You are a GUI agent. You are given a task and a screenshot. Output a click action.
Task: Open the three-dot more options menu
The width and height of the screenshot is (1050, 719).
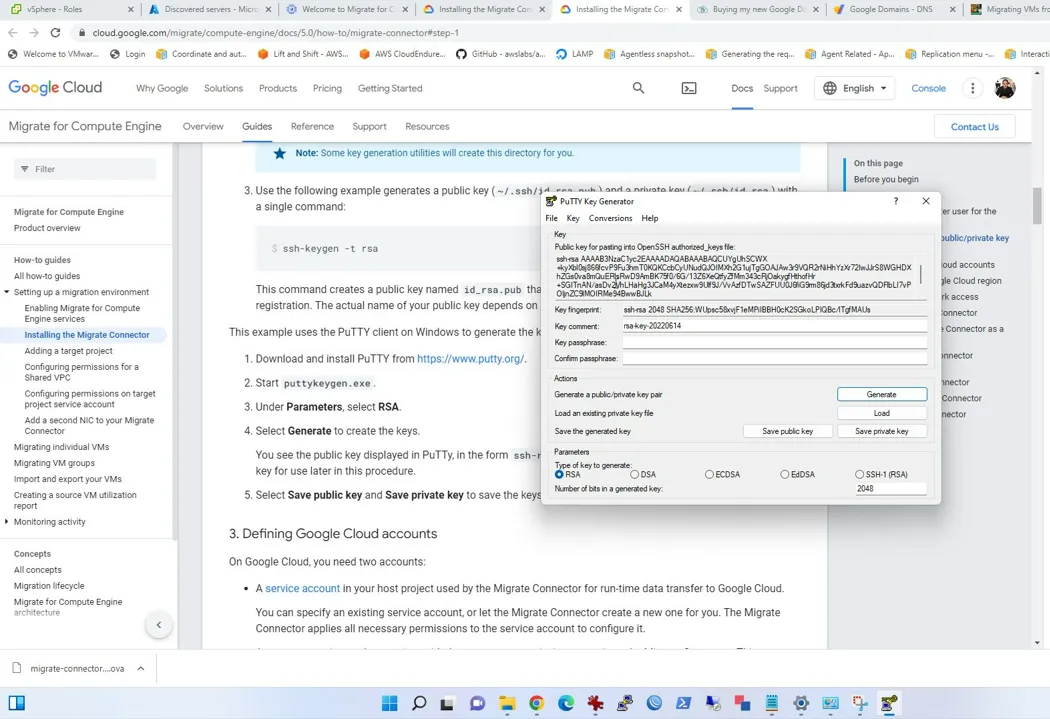pyautogui.click(x=972, y=88)
